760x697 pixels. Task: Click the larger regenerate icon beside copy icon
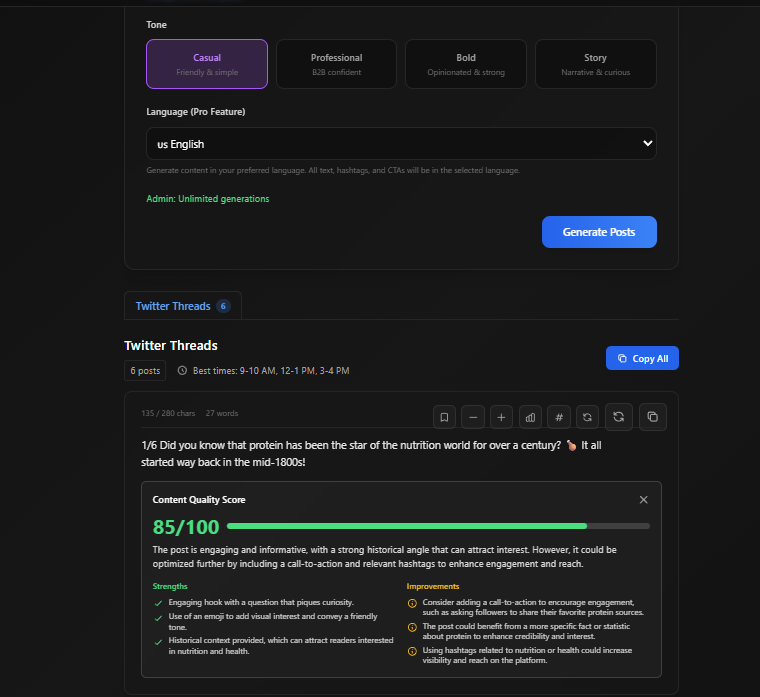coord(619,417)
